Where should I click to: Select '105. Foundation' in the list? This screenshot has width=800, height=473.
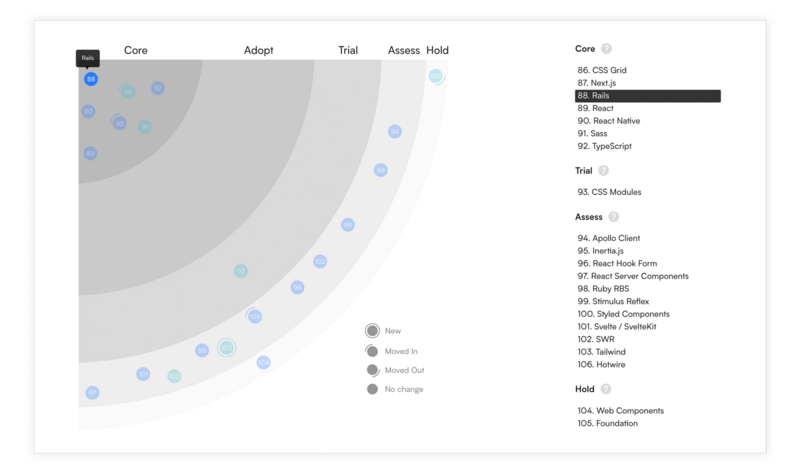point(608,424)
